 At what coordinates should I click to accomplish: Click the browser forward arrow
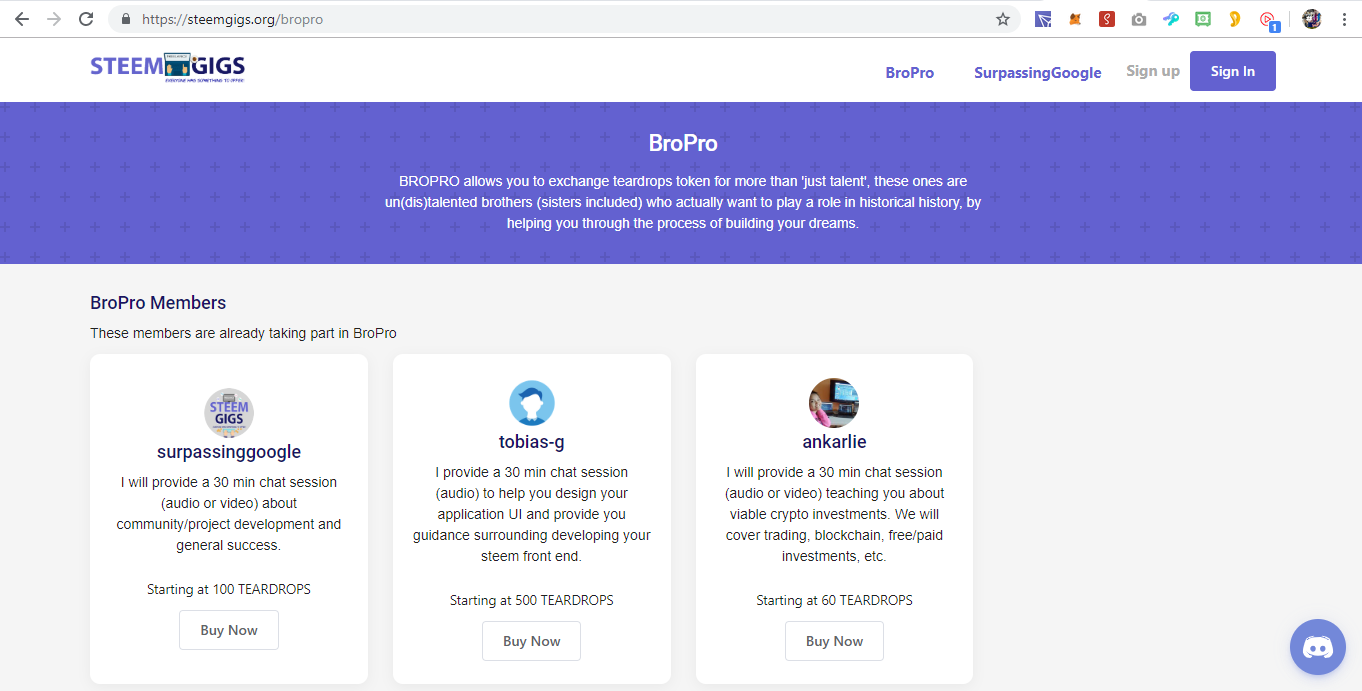point(54,19)
